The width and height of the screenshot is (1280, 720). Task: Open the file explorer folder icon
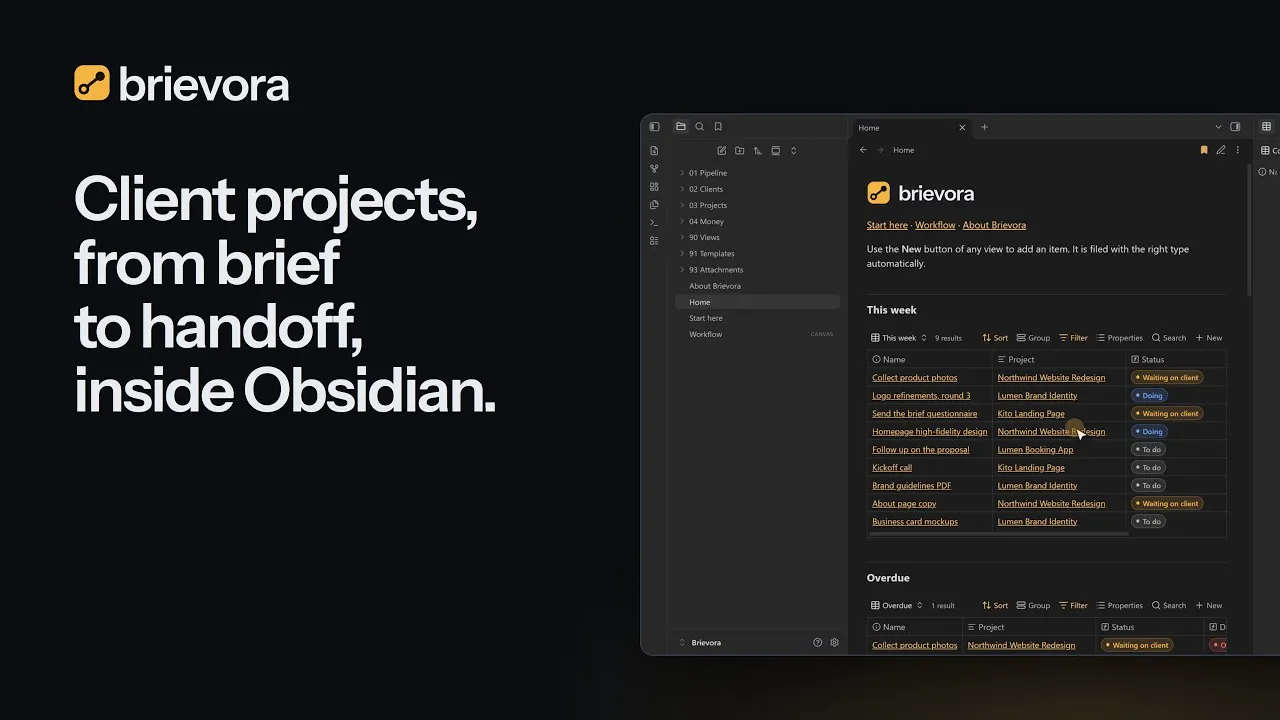pyautogui.click(x=681, y=127)
